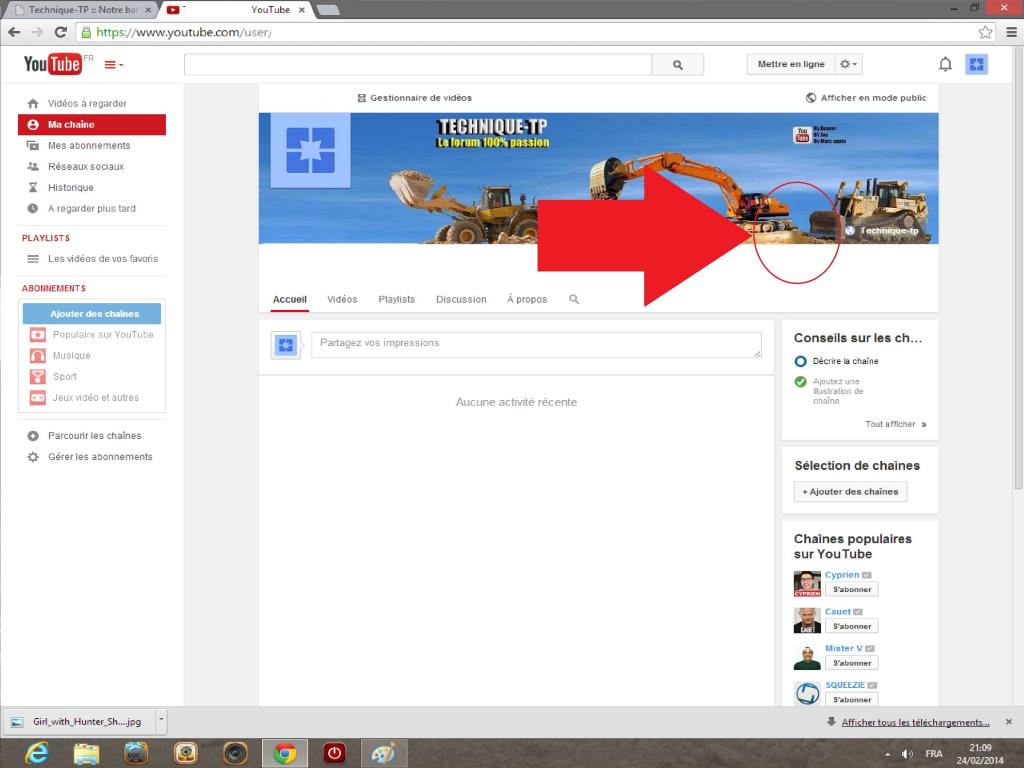
Task: Click the avatar beside the comment box
Action: pos(285,345)
